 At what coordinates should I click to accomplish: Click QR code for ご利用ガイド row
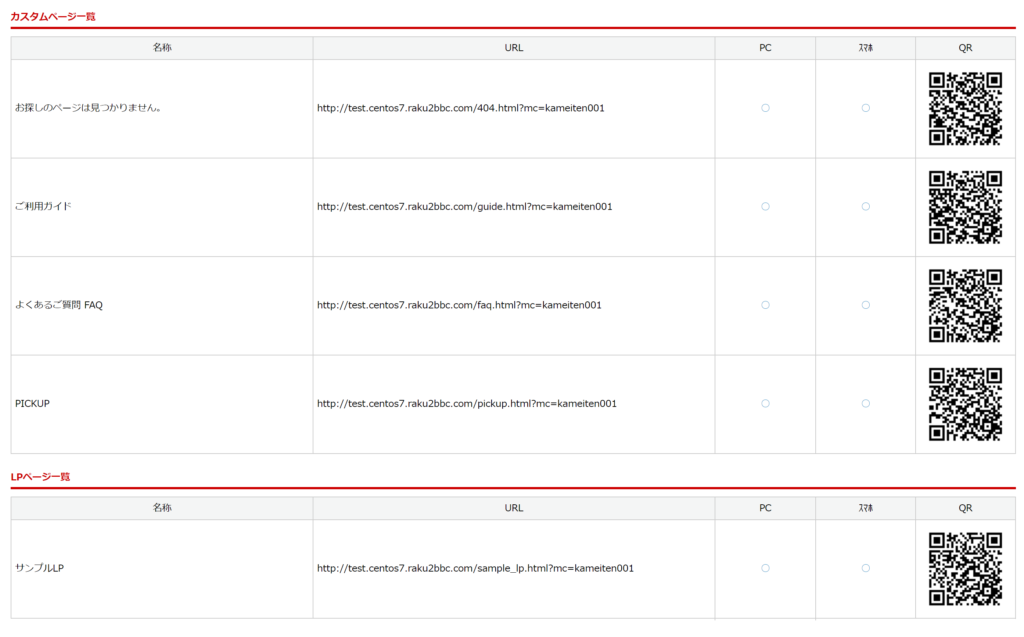point(965,207)
